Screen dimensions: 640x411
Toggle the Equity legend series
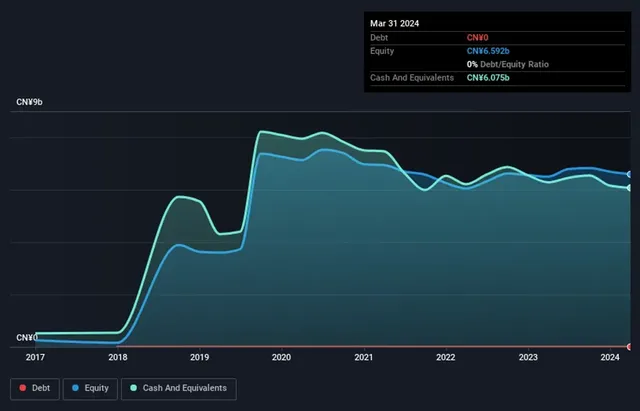(91, 388)
